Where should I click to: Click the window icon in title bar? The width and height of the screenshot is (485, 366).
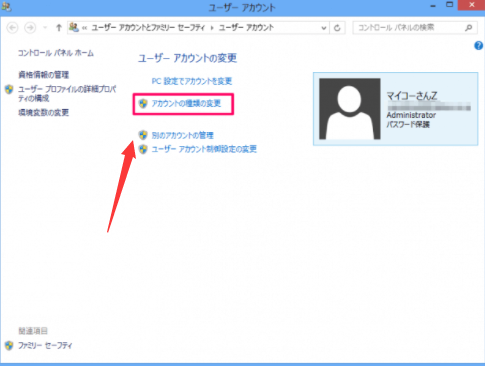point(6,7)
